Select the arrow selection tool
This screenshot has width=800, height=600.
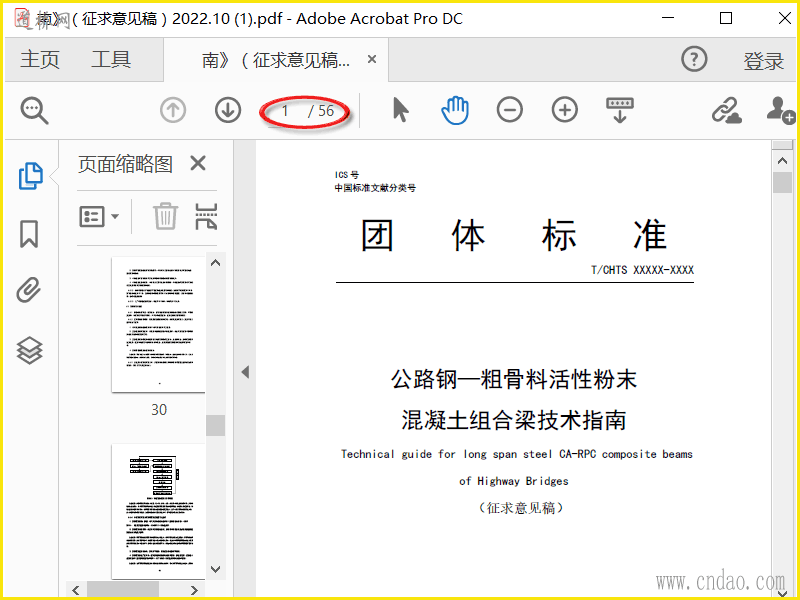point(401,110)
